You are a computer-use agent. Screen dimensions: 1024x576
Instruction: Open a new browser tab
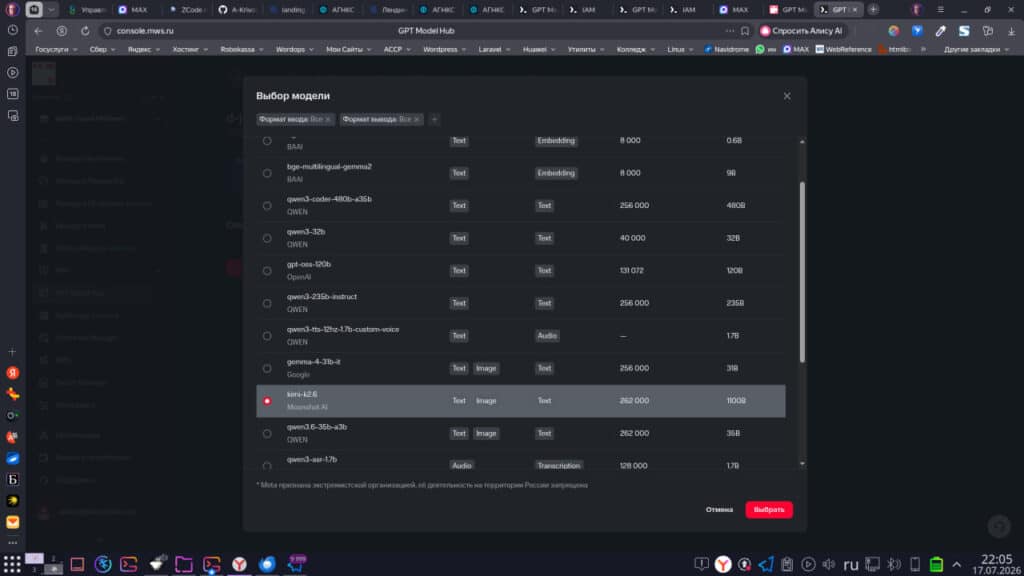[873, 10]
